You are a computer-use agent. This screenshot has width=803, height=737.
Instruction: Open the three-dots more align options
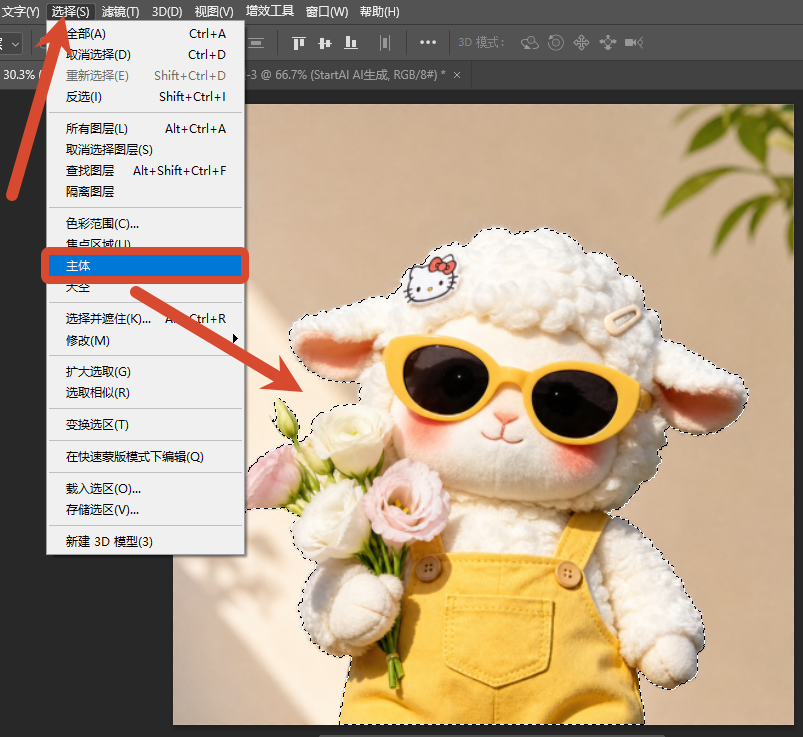[x=428, y=43]
